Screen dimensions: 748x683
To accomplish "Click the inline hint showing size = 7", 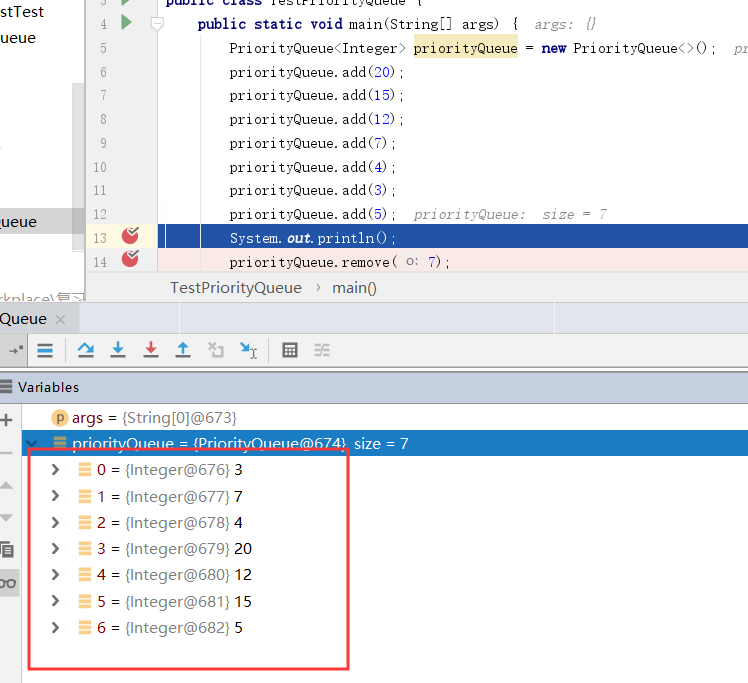I will (510, 214).
